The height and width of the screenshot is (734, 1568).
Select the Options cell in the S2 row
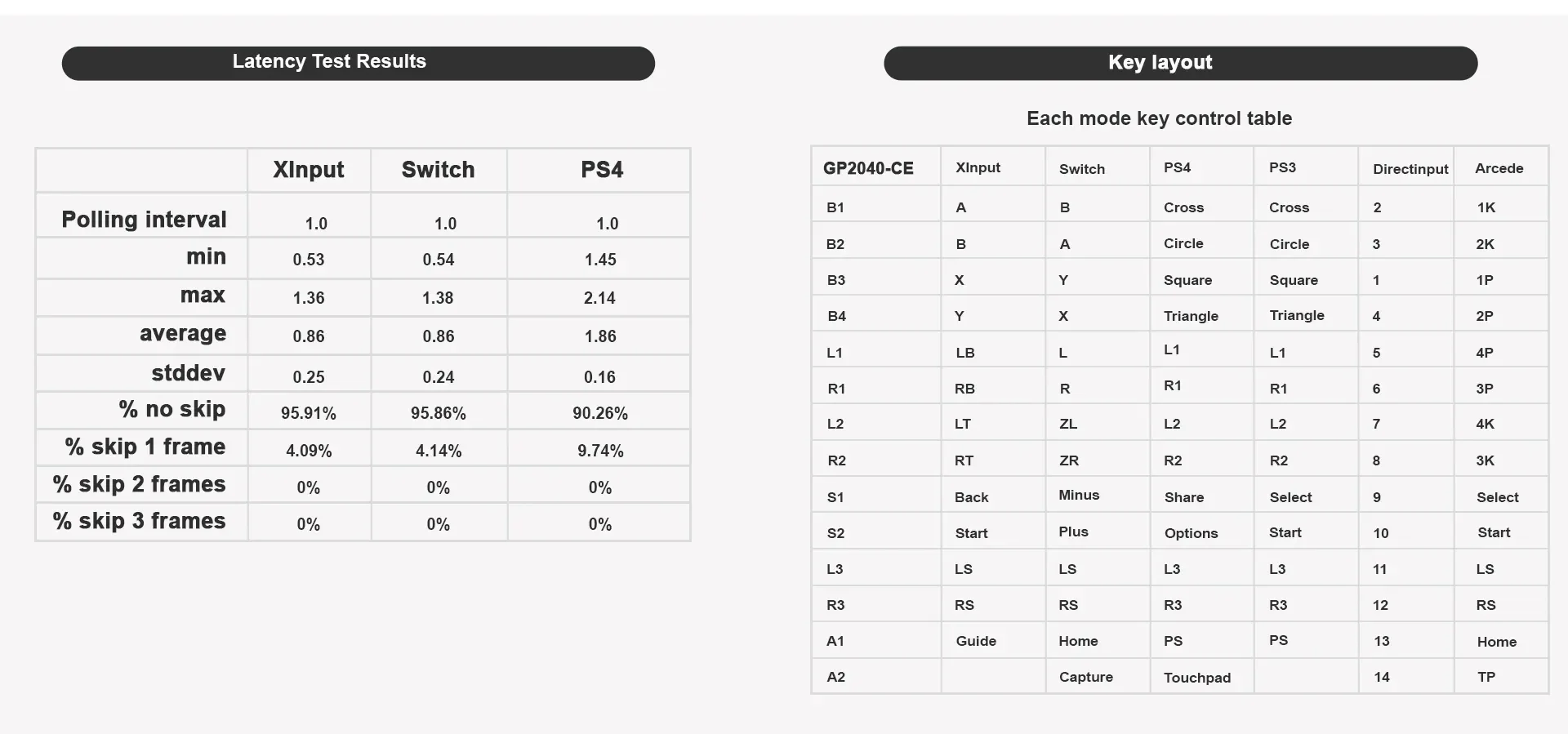point(1191,533)
